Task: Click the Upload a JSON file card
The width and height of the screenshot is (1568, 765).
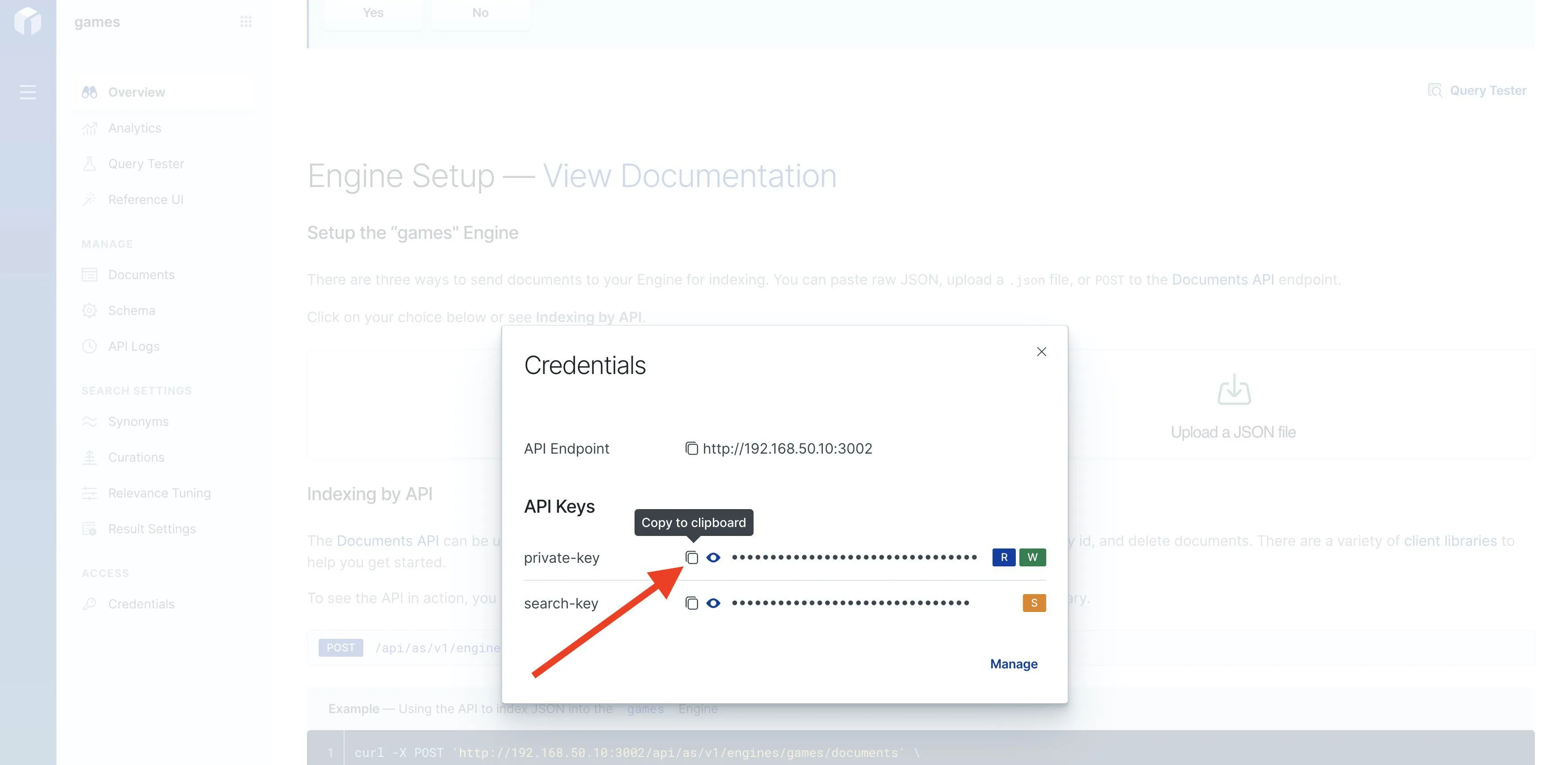Action: point(1233,407)
